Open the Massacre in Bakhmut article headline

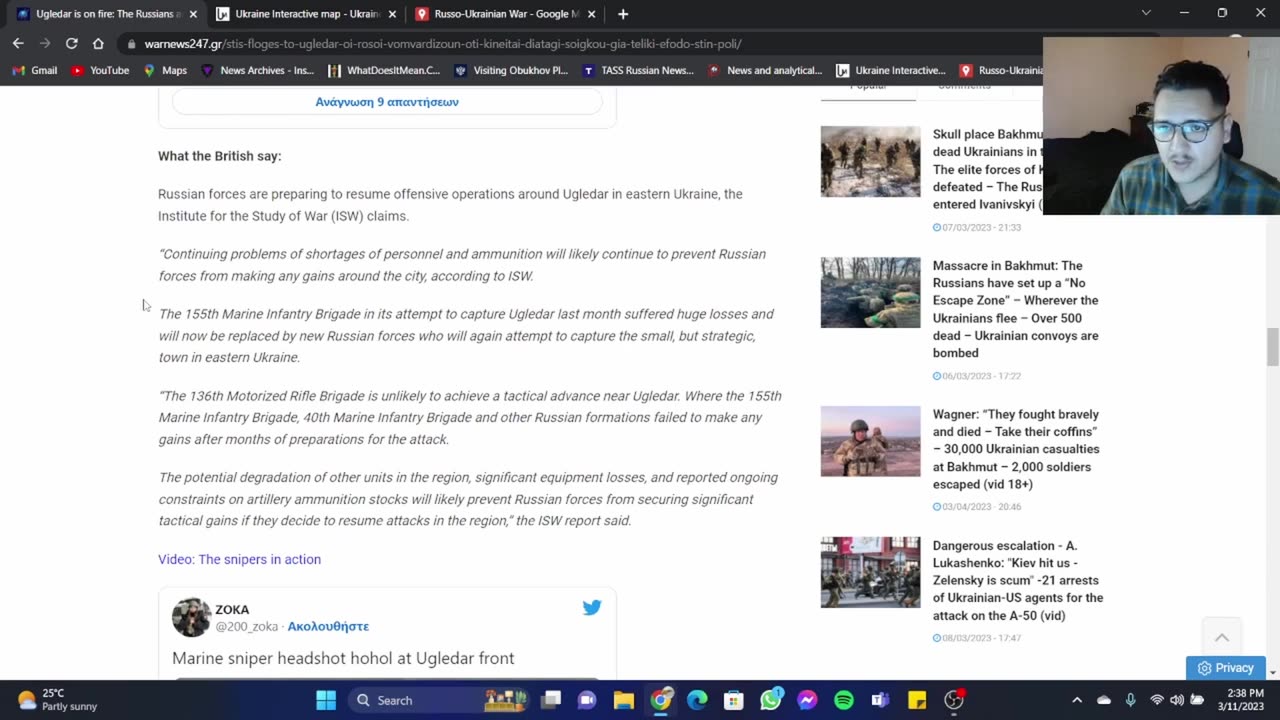click(1016, 309)
